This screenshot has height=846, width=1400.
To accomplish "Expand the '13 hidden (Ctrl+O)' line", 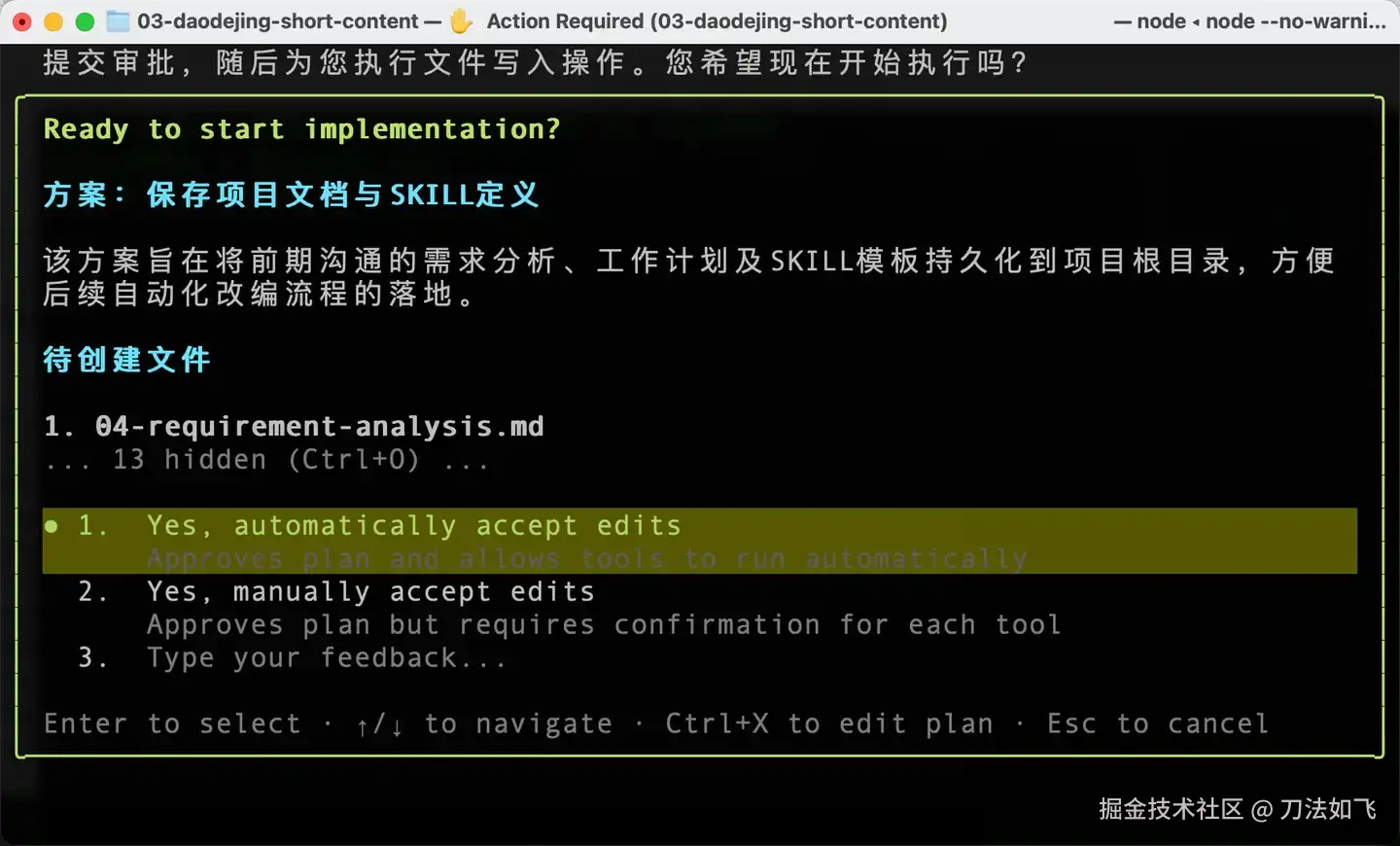I will 266,460.
